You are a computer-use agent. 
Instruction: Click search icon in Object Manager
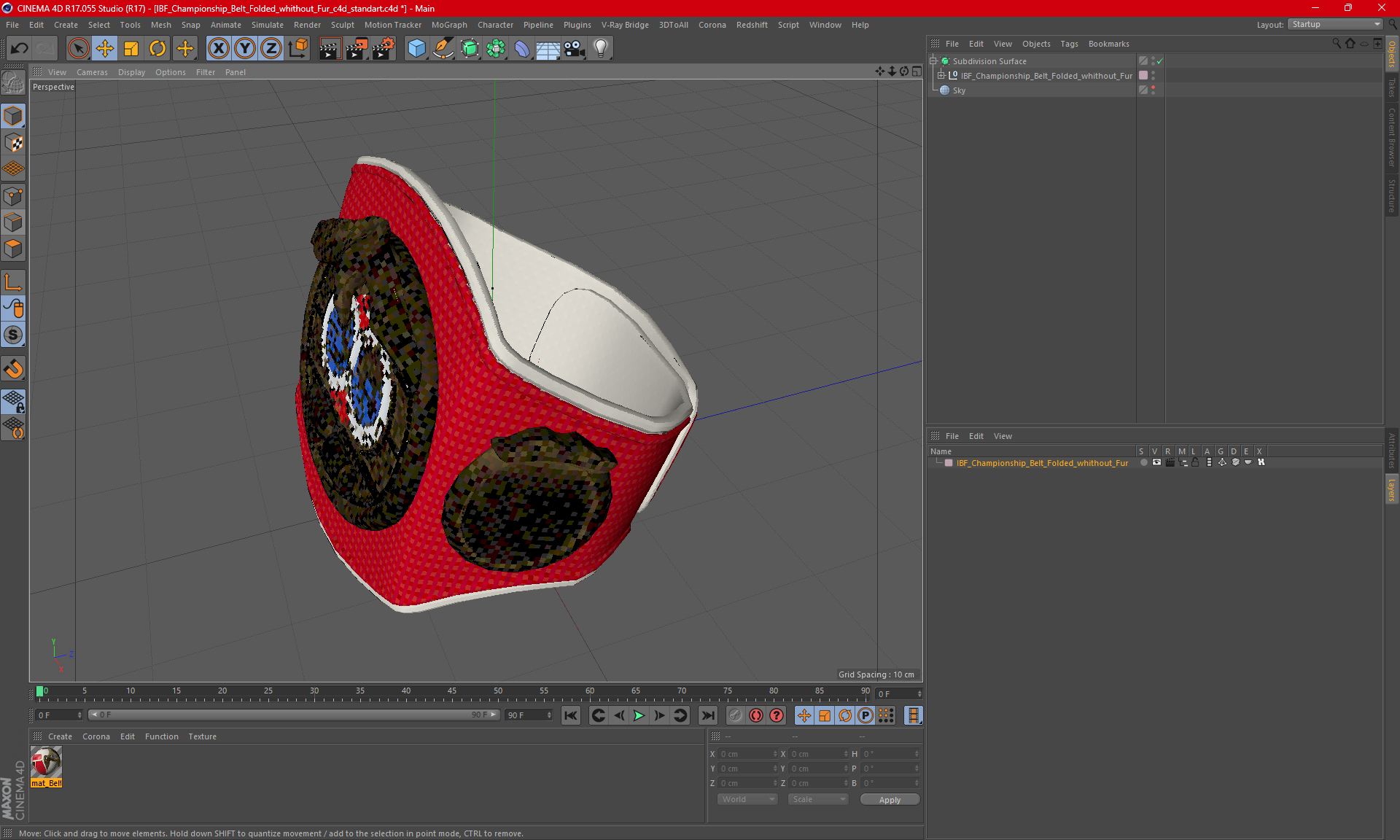point(1336,44)
